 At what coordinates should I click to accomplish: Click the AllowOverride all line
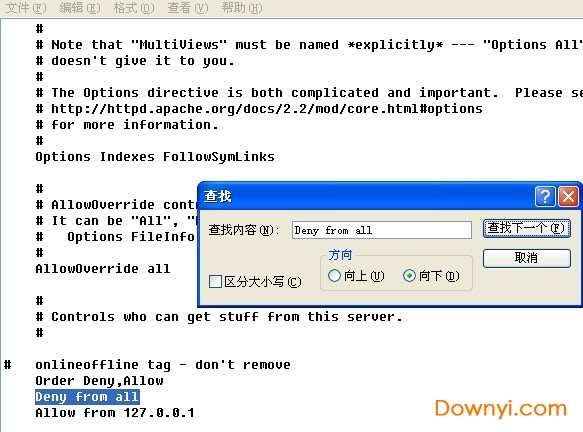pyautogui.click(x=103, y=268)
